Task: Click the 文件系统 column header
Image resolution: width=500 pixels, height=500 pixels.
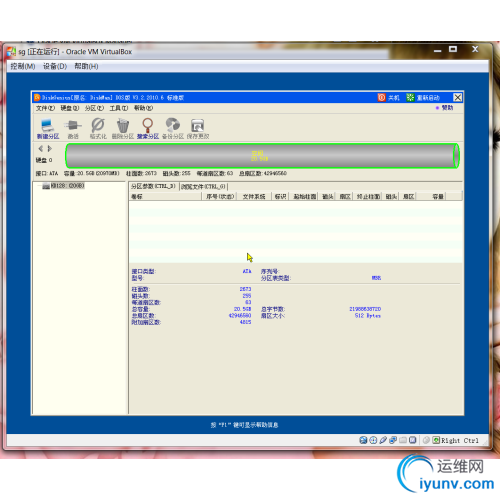Action: pyautogui.click(x=254, y=196)
